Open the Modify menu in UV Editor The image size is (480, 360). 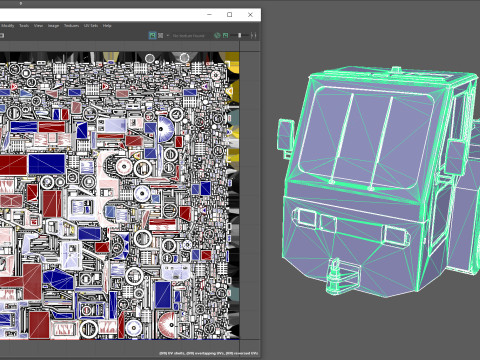8,26
